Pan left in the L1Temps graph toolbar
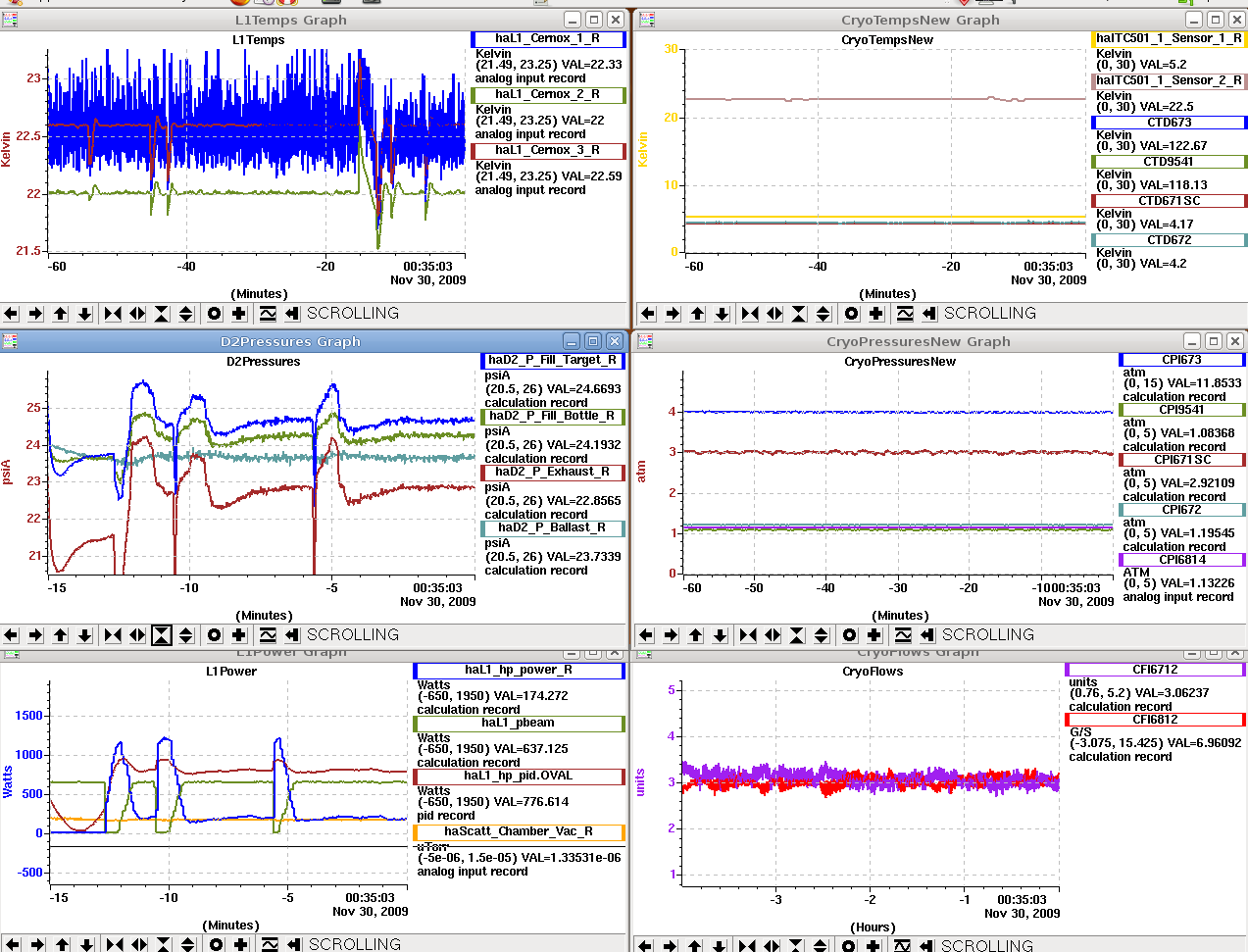Screen dimensions: 1248x952 point(11,314)
